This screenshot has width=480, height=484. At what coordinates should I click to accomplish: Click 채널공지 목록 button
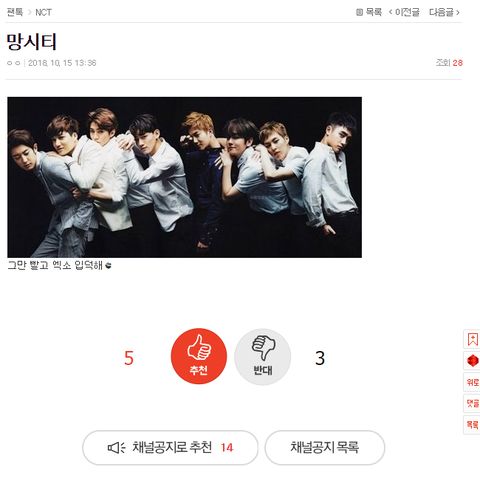(325, 448)
